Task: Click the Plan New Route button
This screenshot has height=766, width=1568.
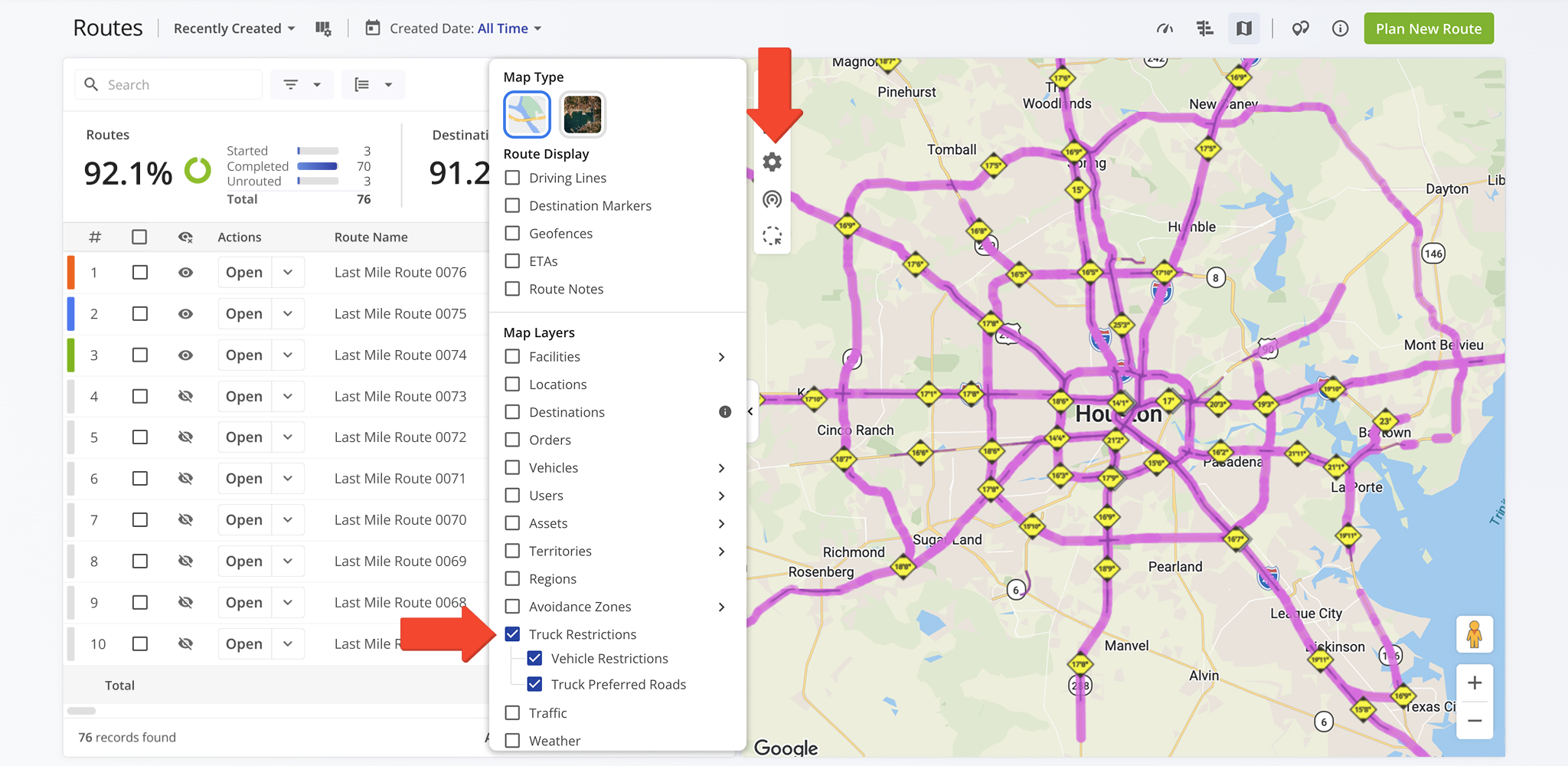Action: click(x=1429, y=28)
